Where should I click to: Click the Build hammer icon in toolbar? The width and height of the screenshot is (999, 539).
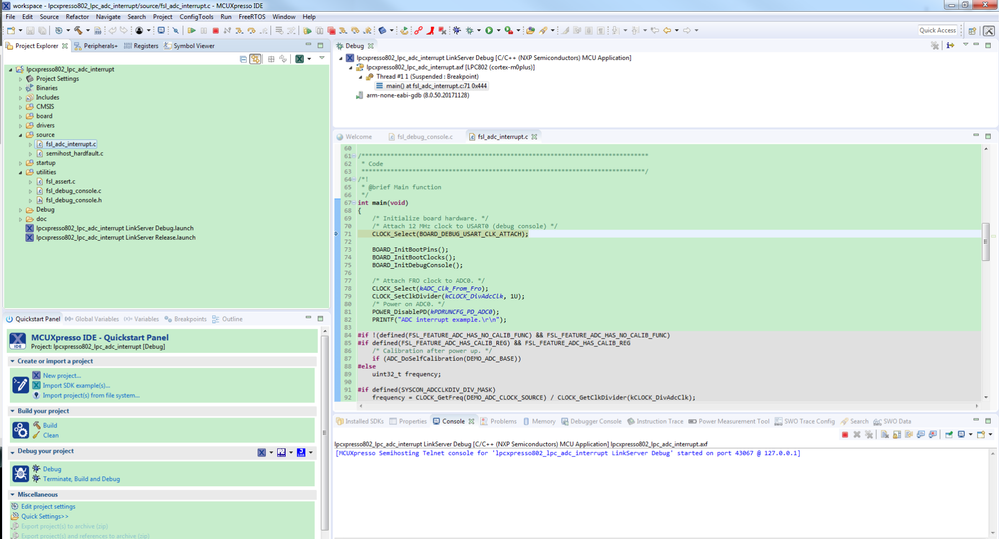(78, 30)
